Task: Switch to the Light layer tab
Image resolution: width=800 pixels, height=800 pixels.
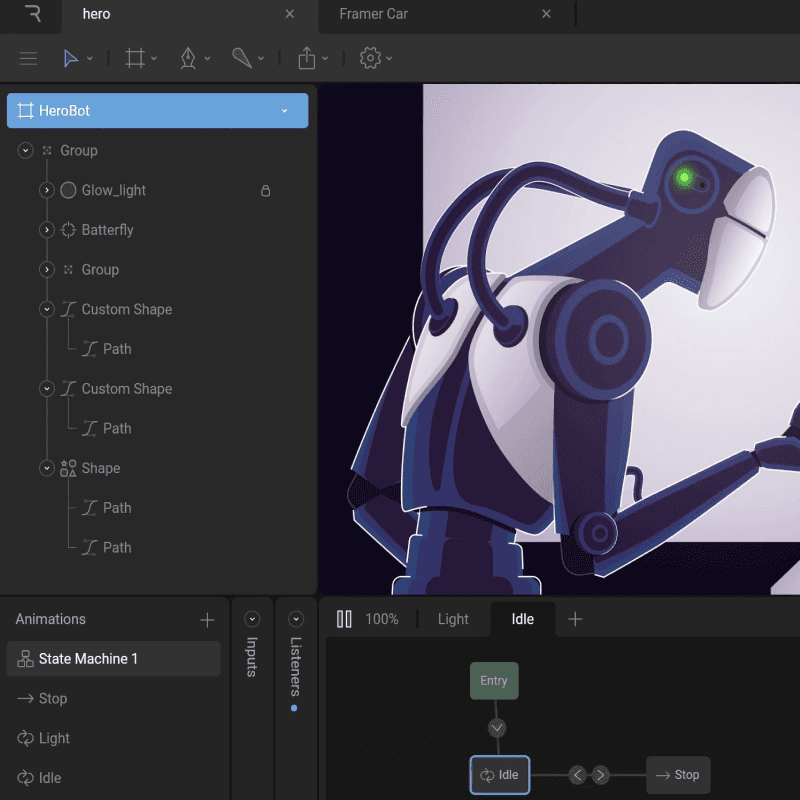Action: [x=453, y=619]
